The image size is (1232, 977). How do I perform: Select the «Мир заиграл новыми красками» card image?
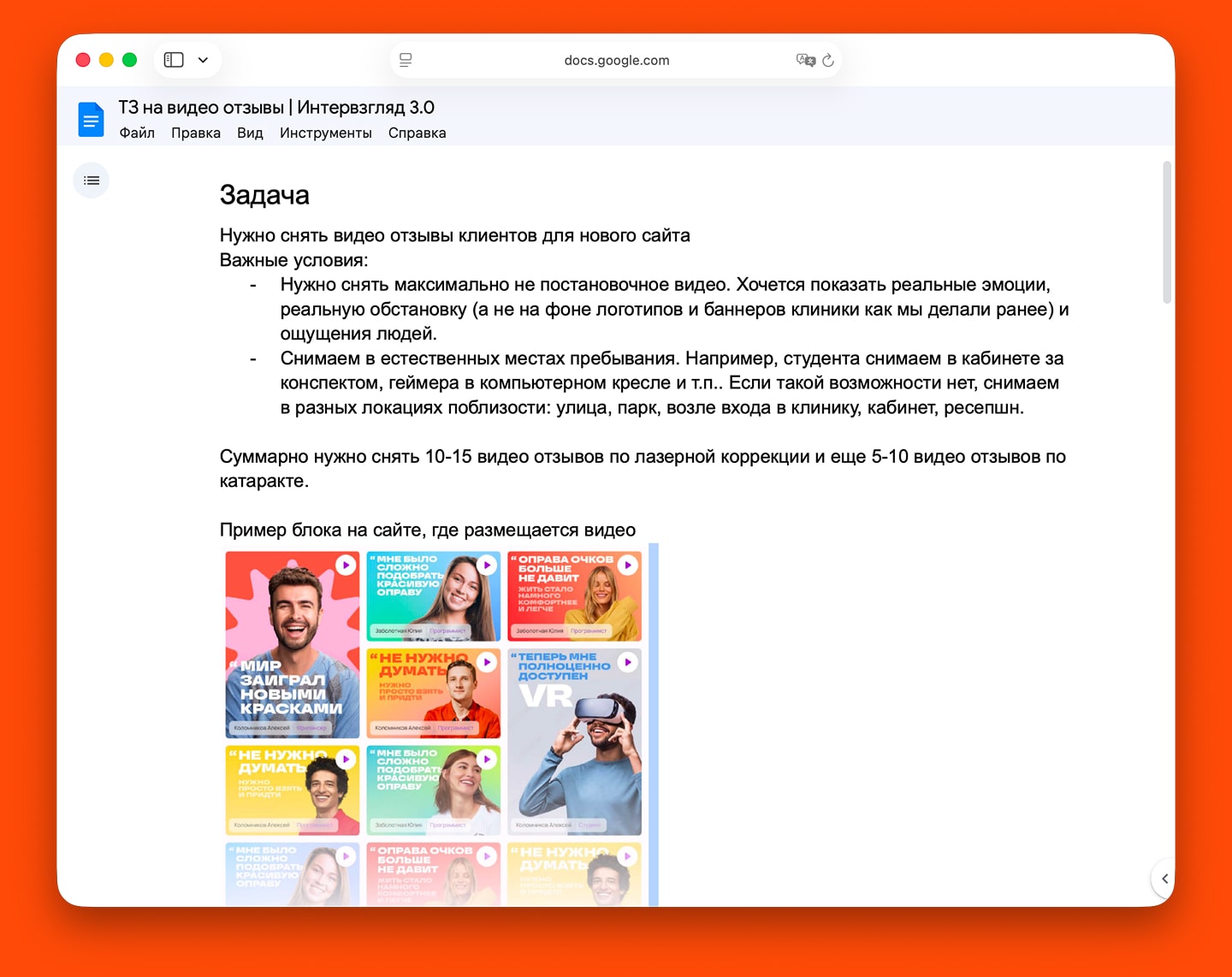pos(293,644)
